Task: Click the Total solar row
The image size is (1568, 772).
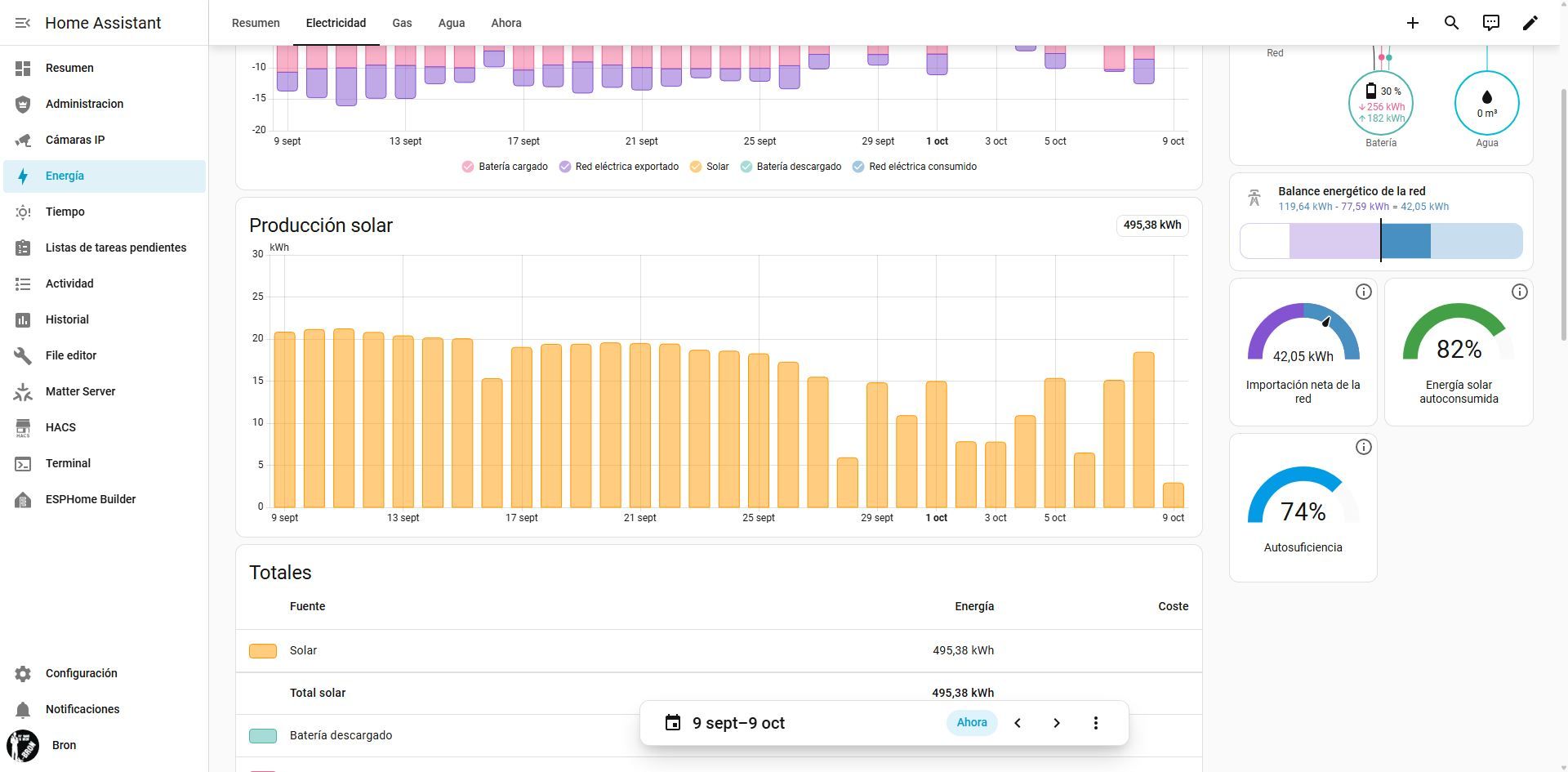Action: [x=719, y=693]
